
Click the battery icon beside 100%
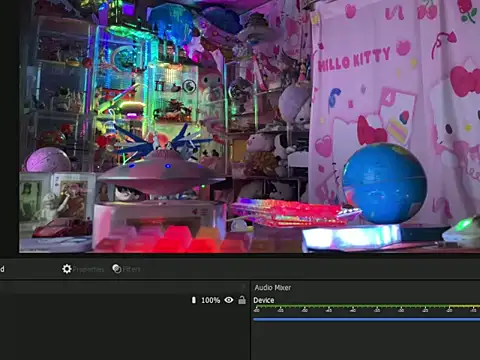194,300
